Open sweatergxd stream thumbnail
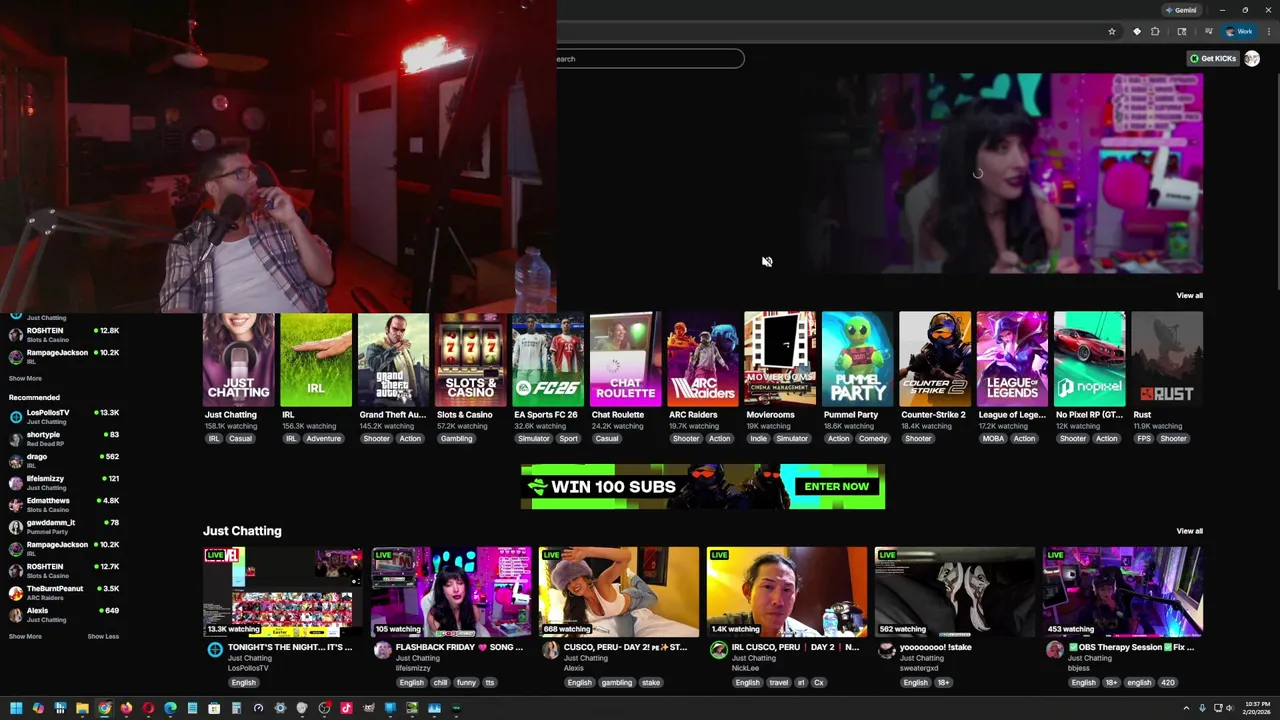1280x720 pixels. 955,592
